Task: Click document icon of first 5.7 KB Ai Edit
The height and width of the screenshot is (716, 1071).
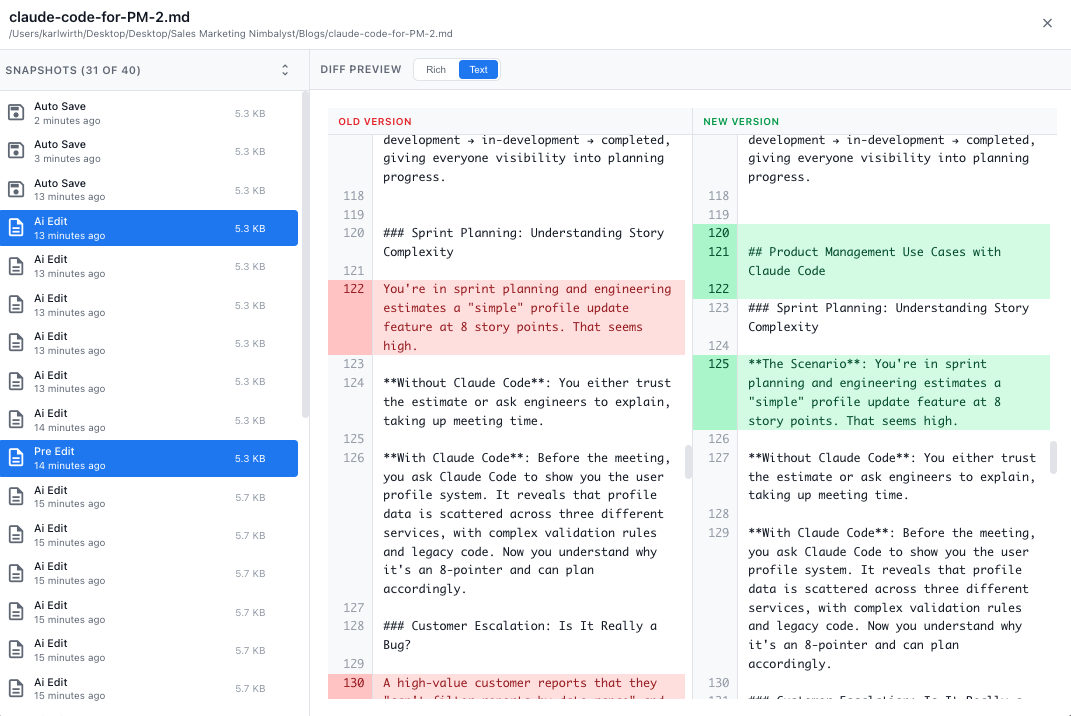Action: coord(16,497)
